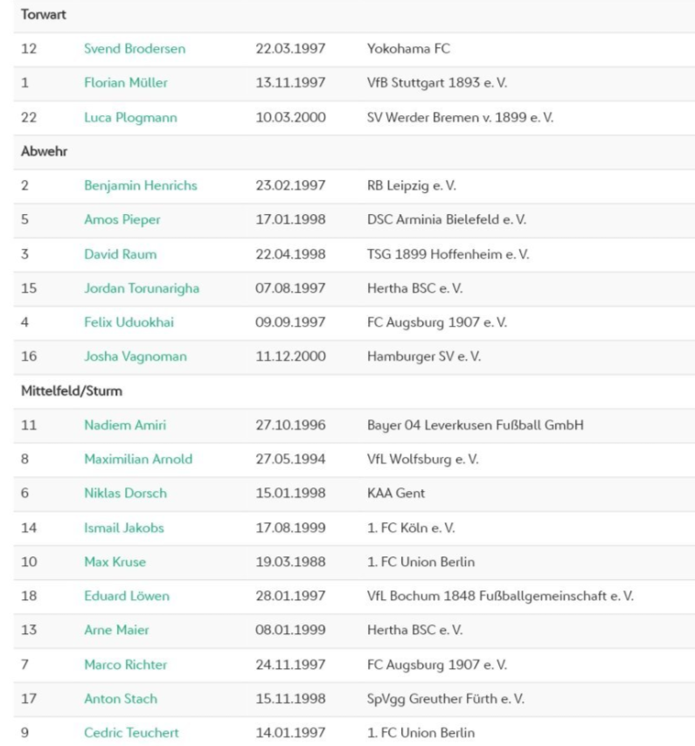Follow the Josha Vagnoman link
This screenshot has width=695, height=746.
[x=135, y=356]
